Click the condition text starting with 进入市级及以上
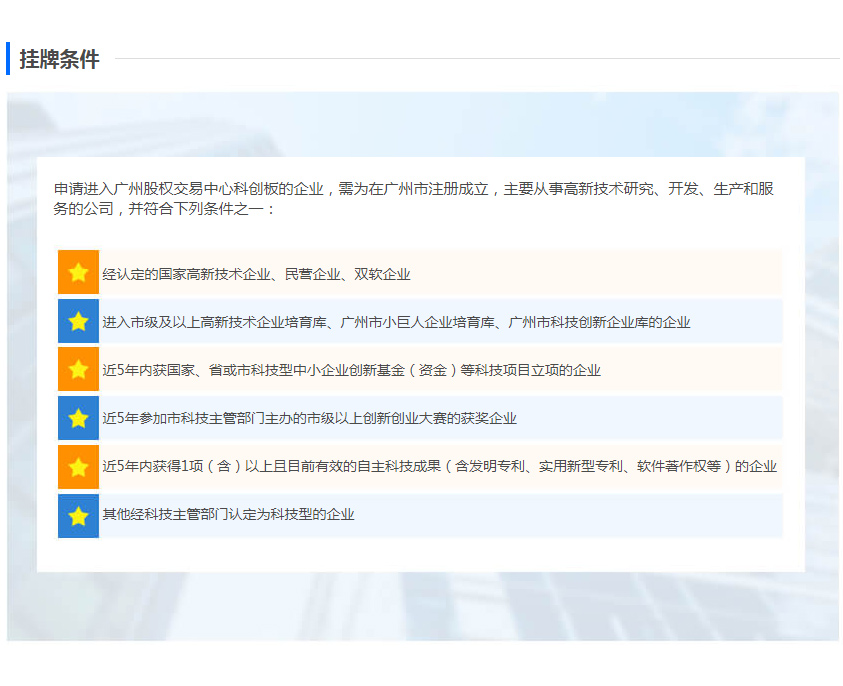 click(396, 322)
